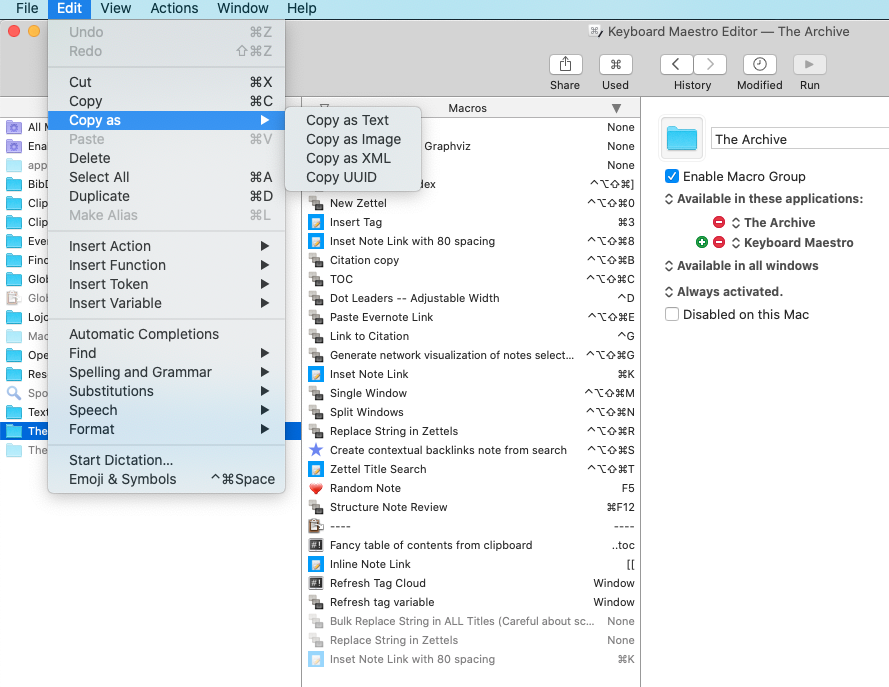Open Emoji & Symbols from the Edit menu

coord(166,480)
